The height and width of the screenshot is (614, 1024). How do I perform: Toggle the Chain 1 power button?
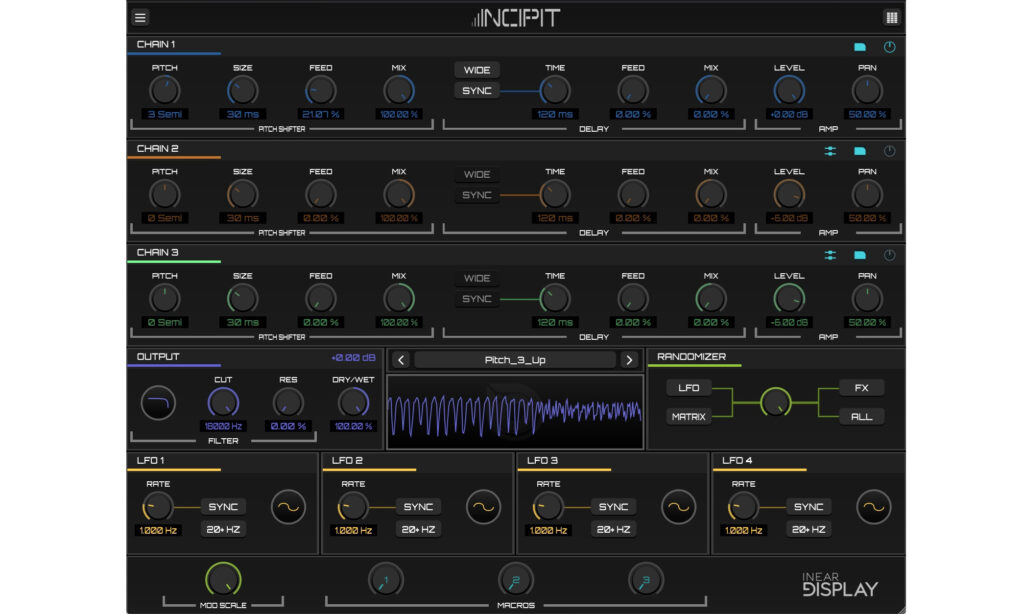(889, 47)
